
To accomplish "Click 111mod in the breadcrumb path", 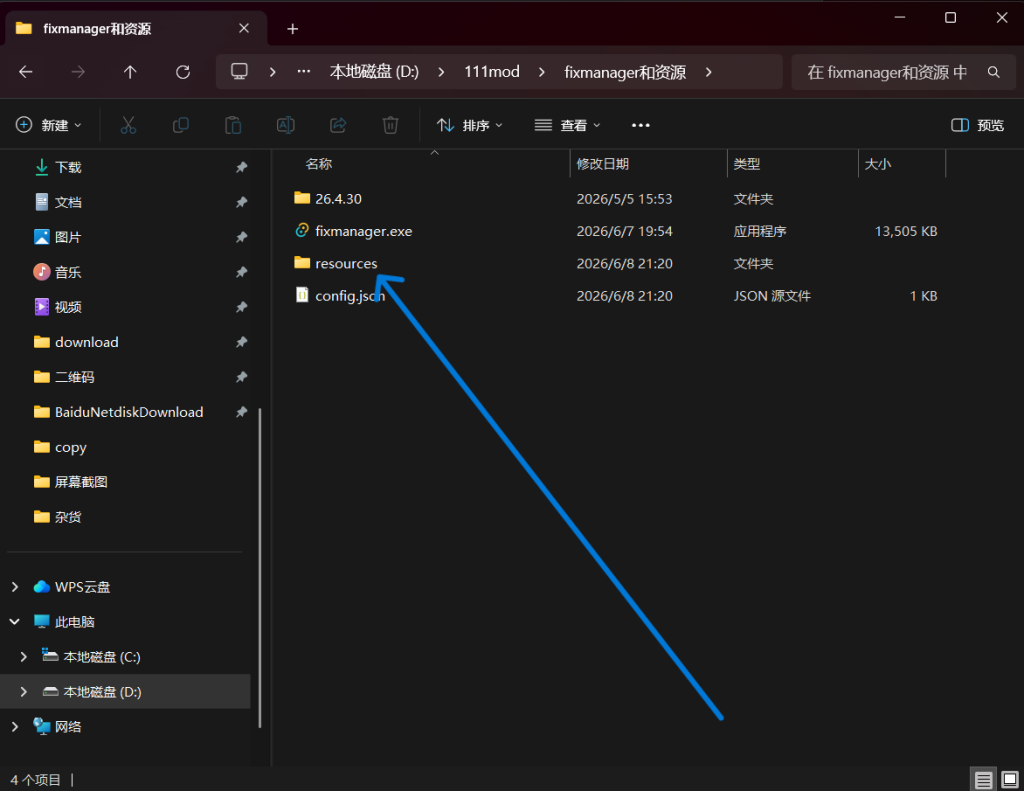I will pyautogui.click(x=492, y=72).
